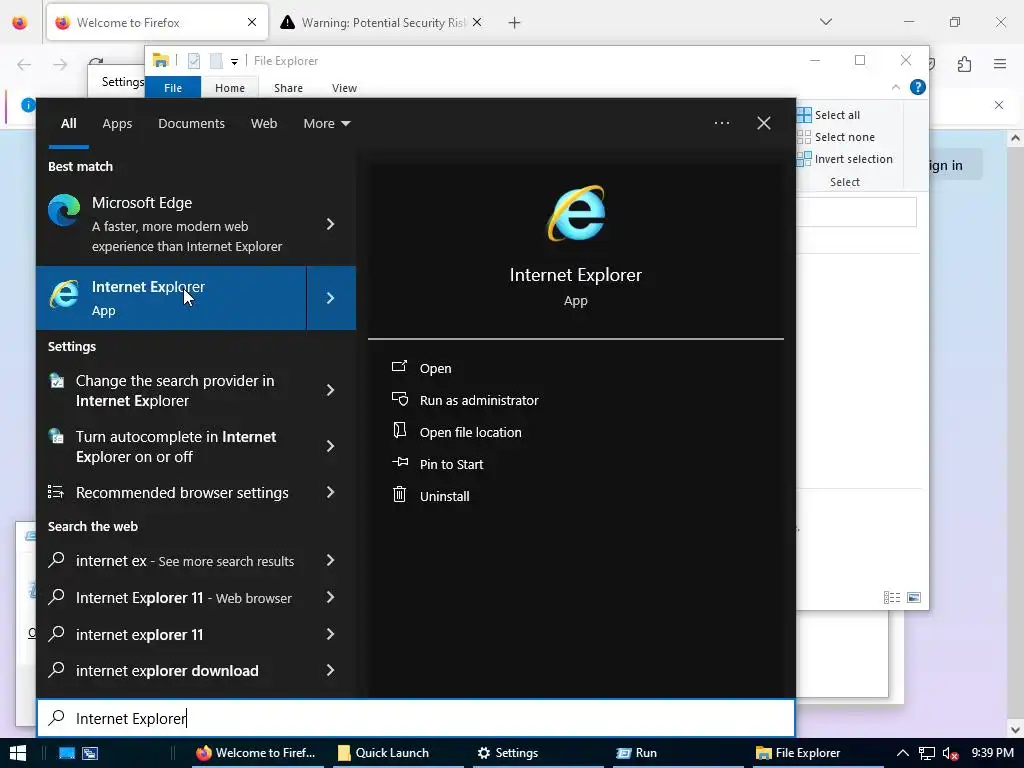Open File Explorer View ribbon tab
This screenshot has width=1024, height=768.
[x=344, y=88]
